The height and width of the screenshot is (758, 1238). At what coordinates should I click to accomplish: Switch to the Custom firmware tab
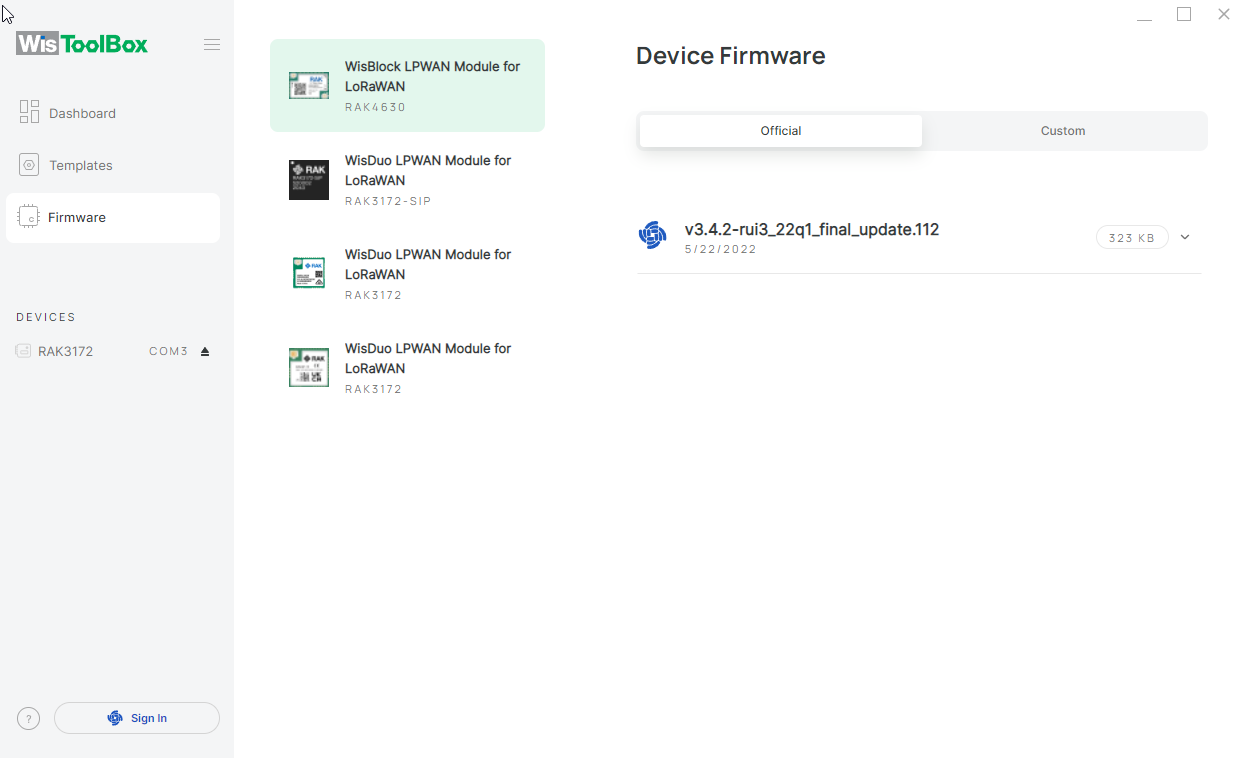(1063, 131)
